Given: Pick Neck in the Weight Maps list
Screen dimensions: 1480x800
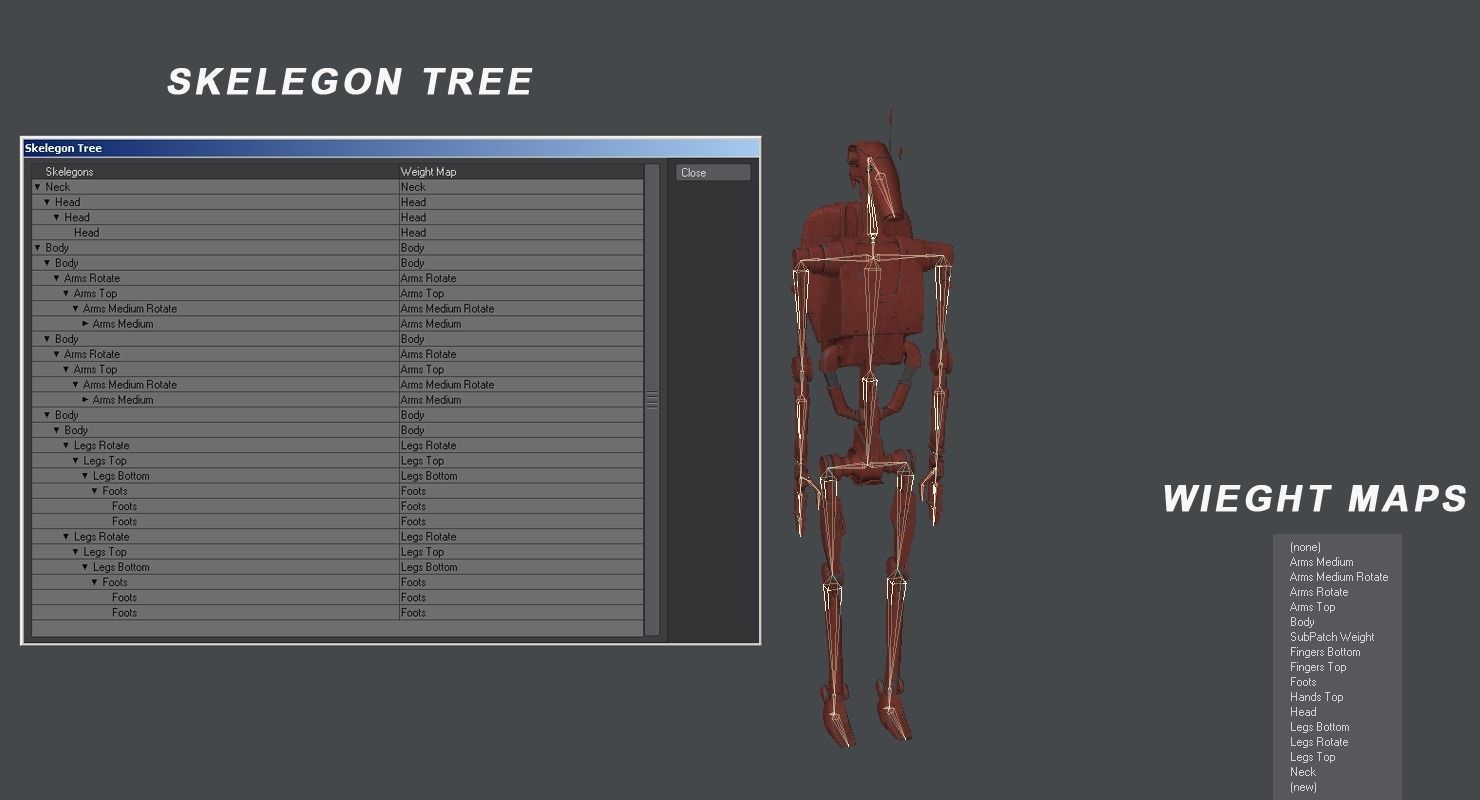Looking at the screenshot, I should click(1303, 772).
